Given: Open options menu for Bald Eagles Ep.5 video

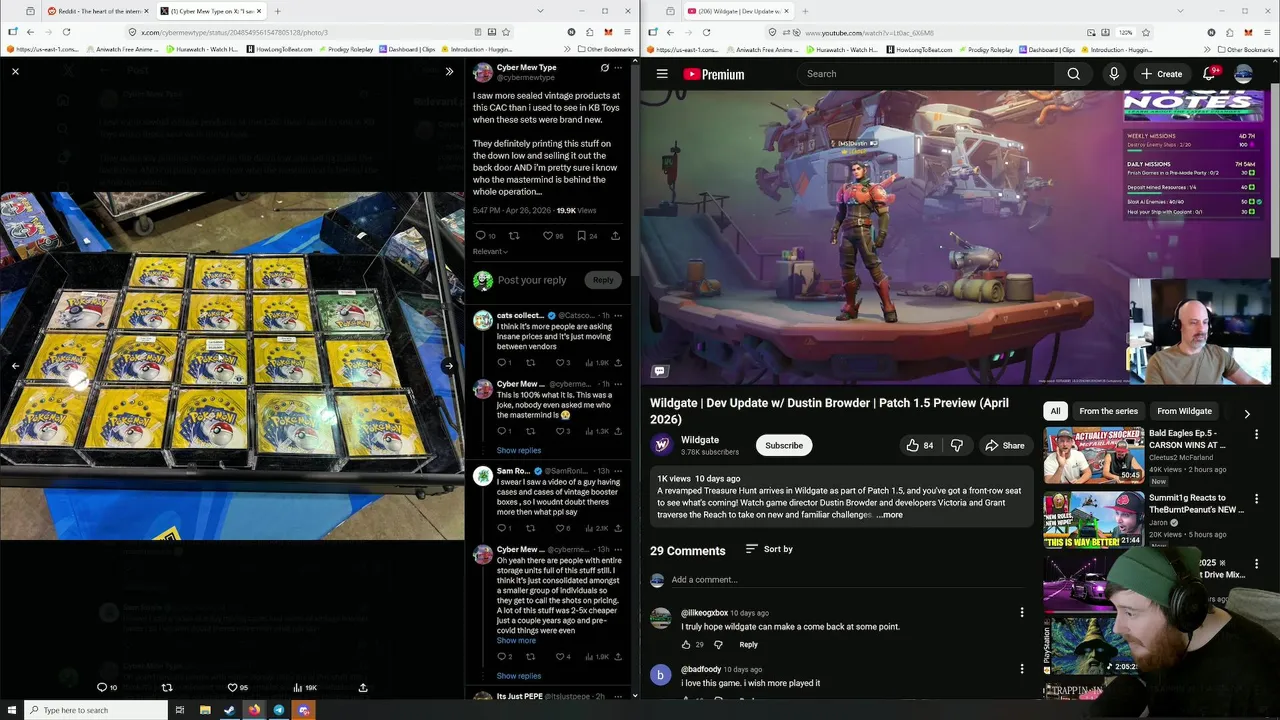Looking at the screenshot, I should click(1257, 435).
